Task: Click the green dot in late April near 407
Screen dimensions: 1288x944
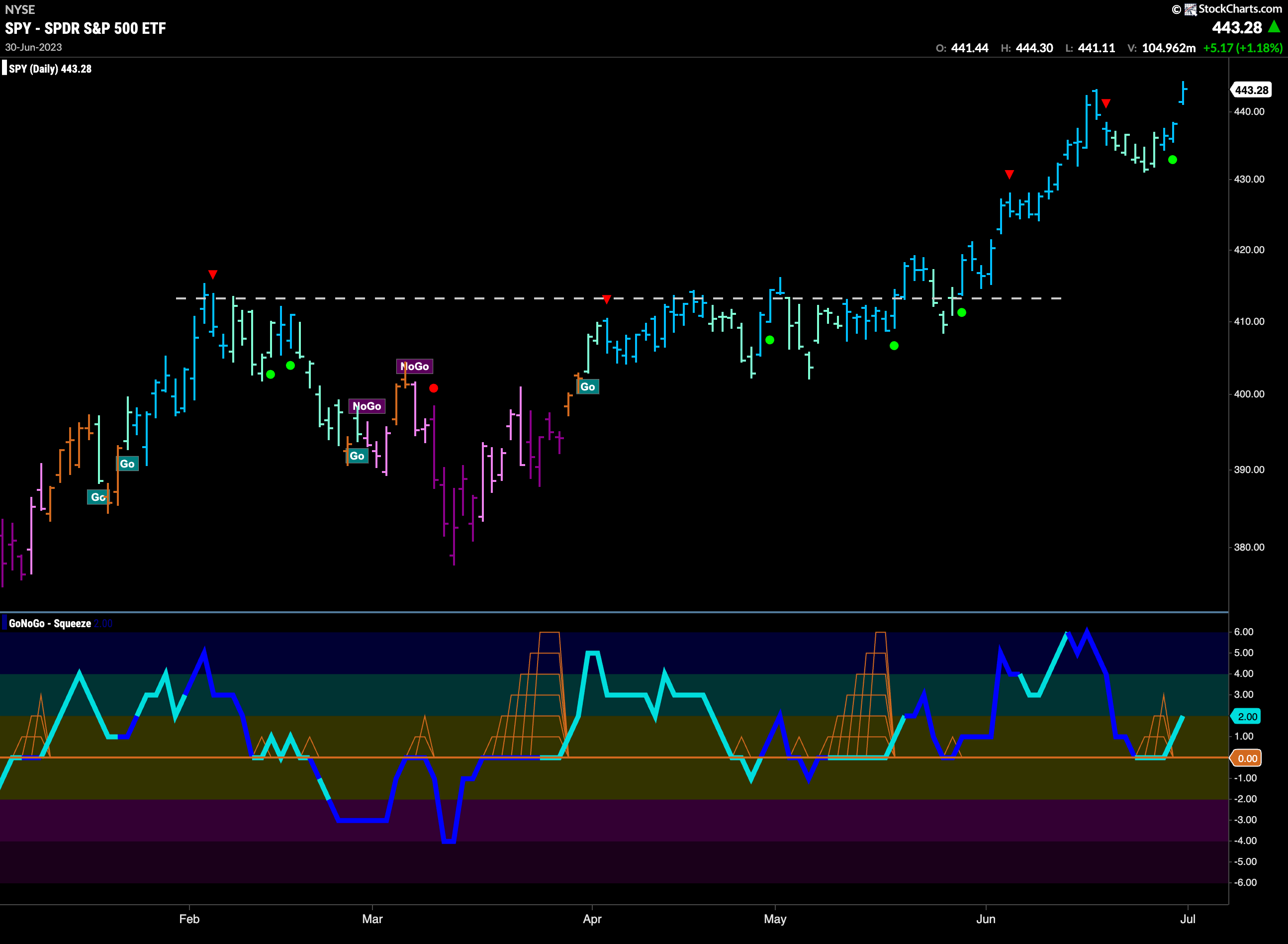Action: (x=770, y=340)
